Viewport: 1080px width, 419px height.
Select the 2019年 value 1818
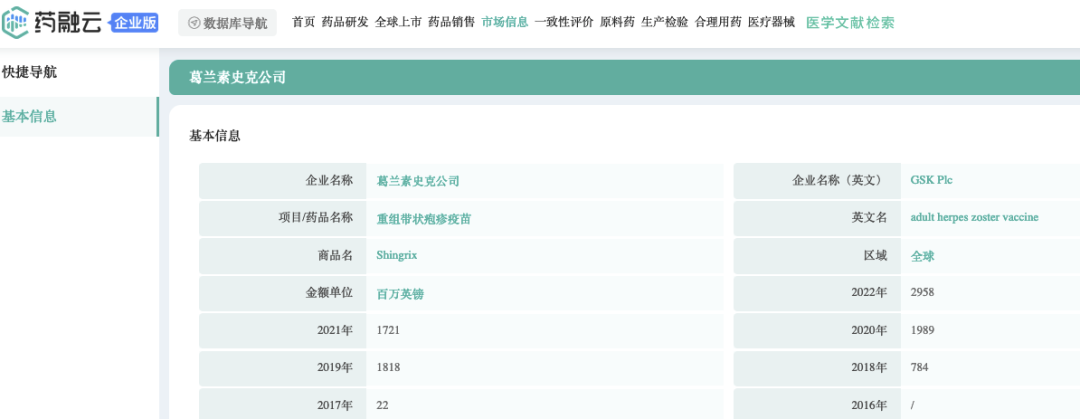pyautogui.click(x=388, y=367)
